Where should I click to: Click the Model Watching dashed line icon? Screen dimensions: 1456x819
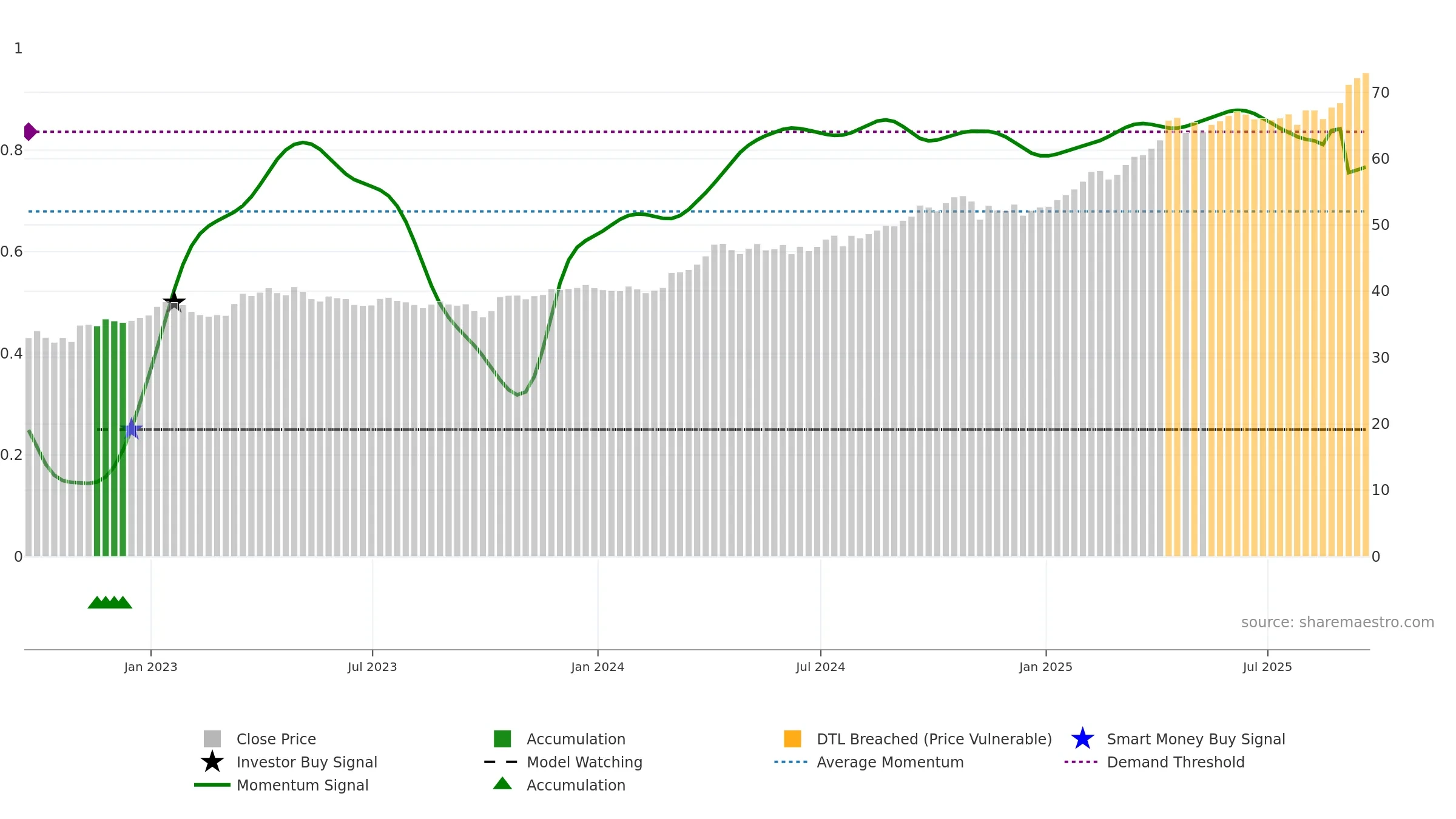coord(501,762)
